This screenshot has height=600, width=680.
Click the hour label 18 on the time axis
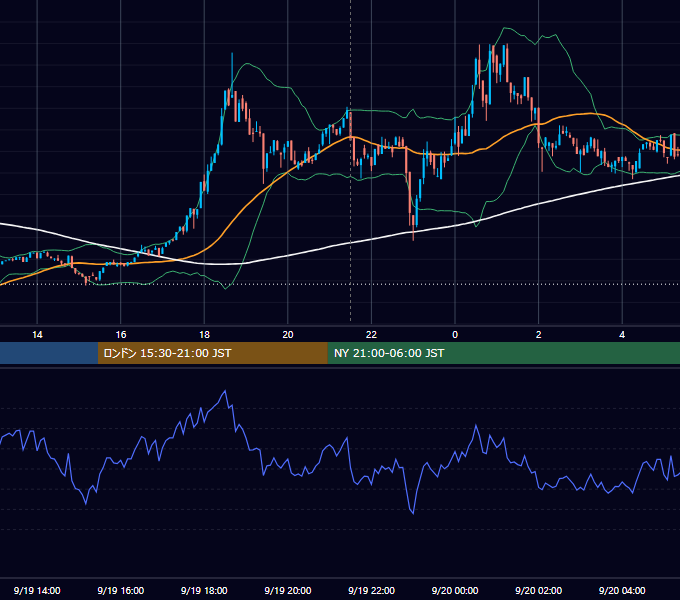coord(204,335)
